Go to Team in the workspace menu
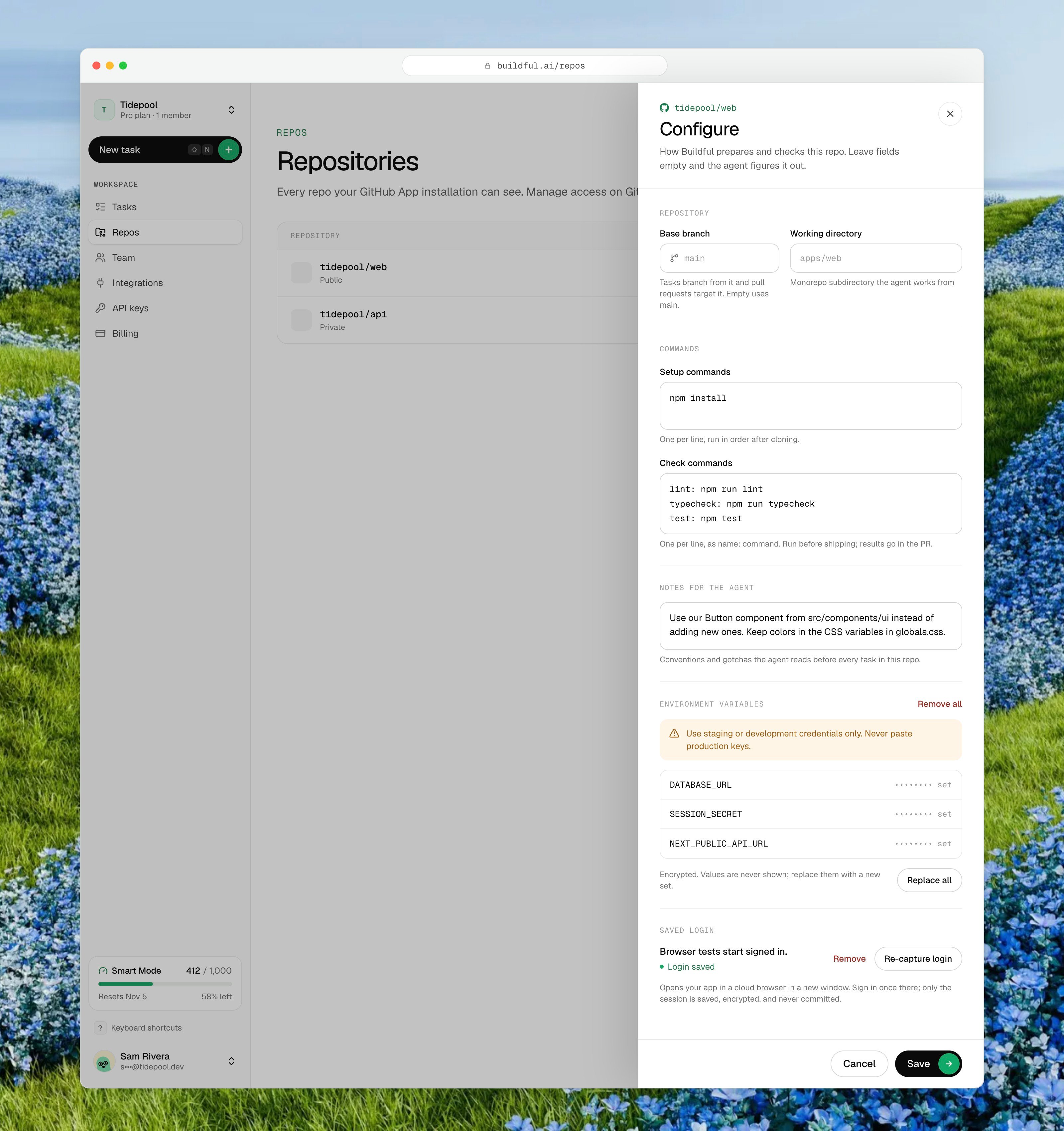The width and height of the screenshot is (1064, 1131). pyautogui.click(x=165, y=258)
